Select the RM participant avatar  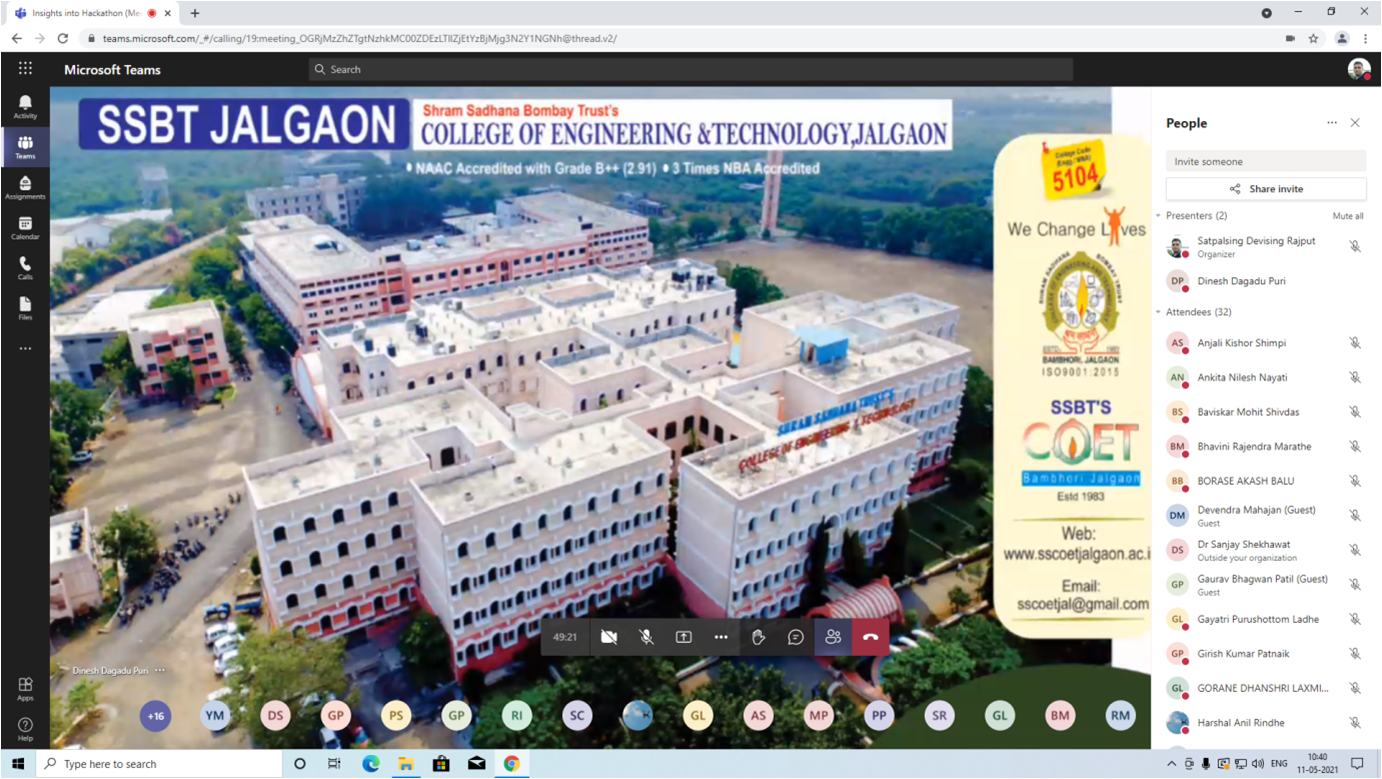coord(1120,715)
